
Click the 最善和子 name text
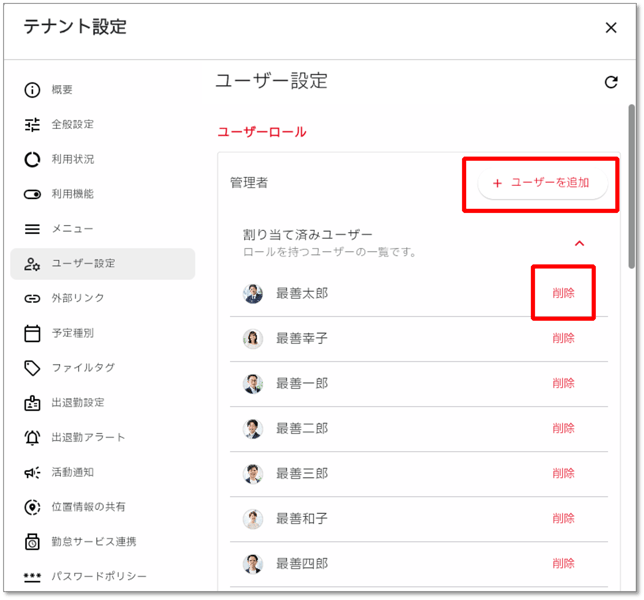coord(302,518)
